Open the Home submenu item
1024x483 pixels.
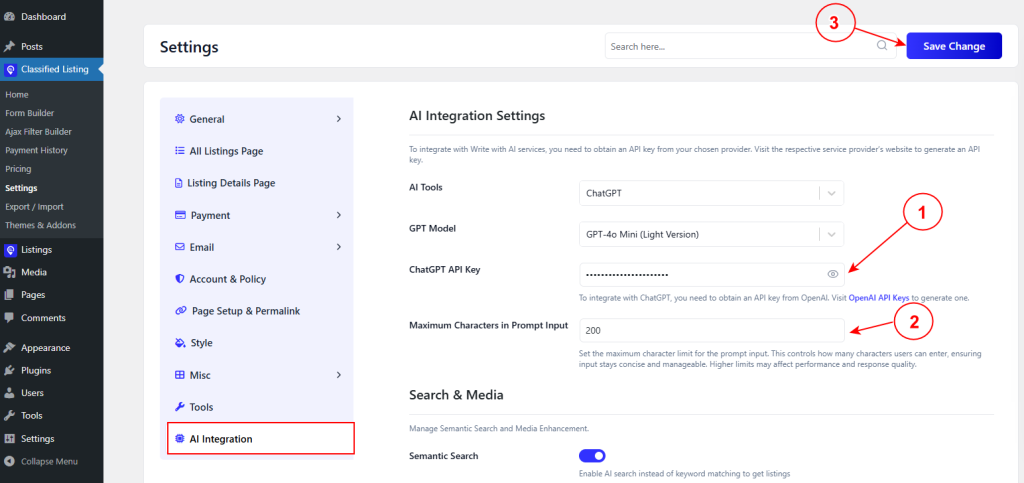(x=17, y=95)
